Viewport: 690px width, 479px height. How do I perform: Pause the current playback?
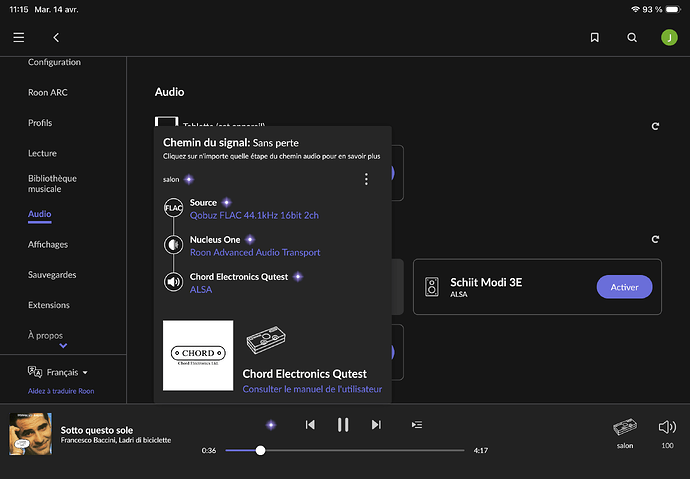coord(343,424)
